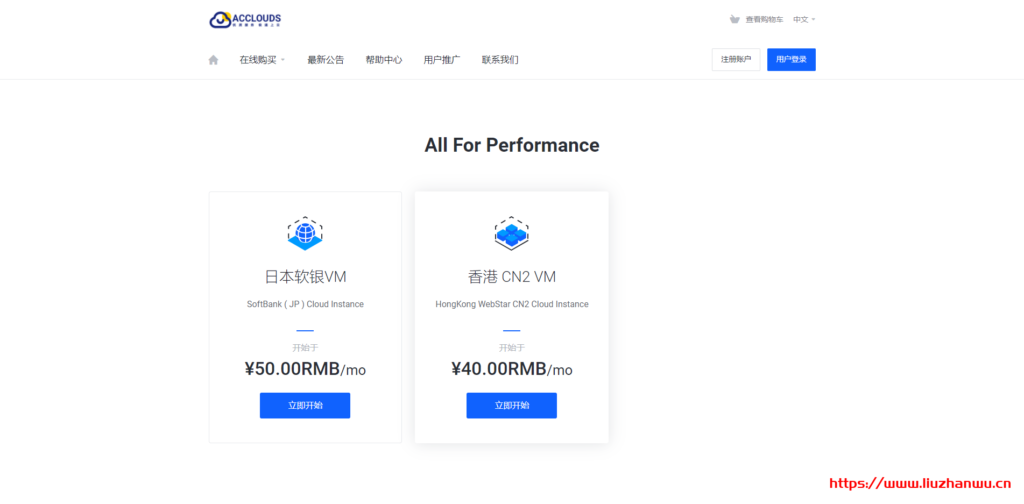The width and height of the screenshot is (1024, 504).
Task: Open the 查看购物车 link
Action: point(764,19)
